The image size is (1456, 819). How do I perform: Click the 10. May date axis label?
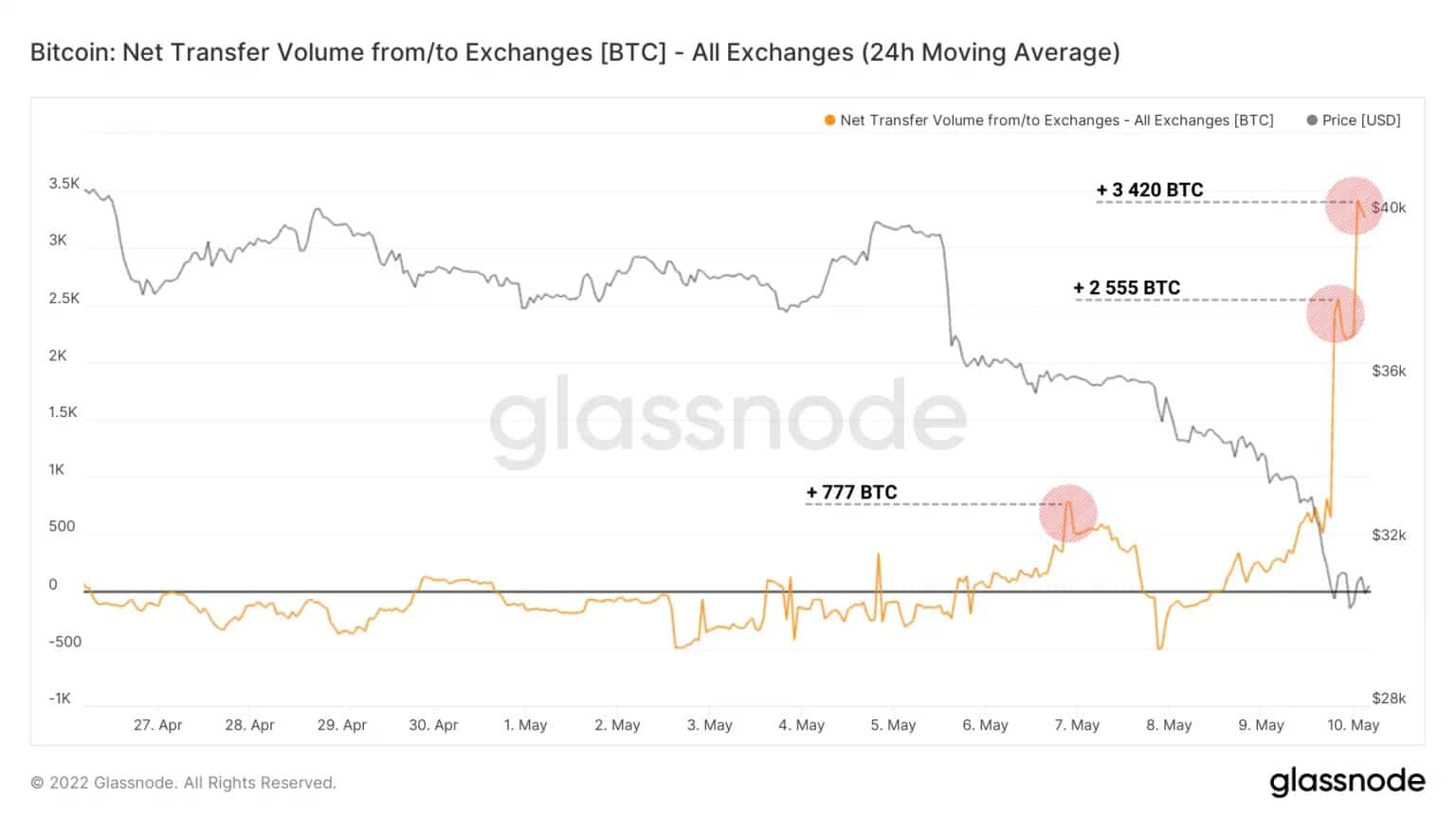click(x=1353, y=725)
